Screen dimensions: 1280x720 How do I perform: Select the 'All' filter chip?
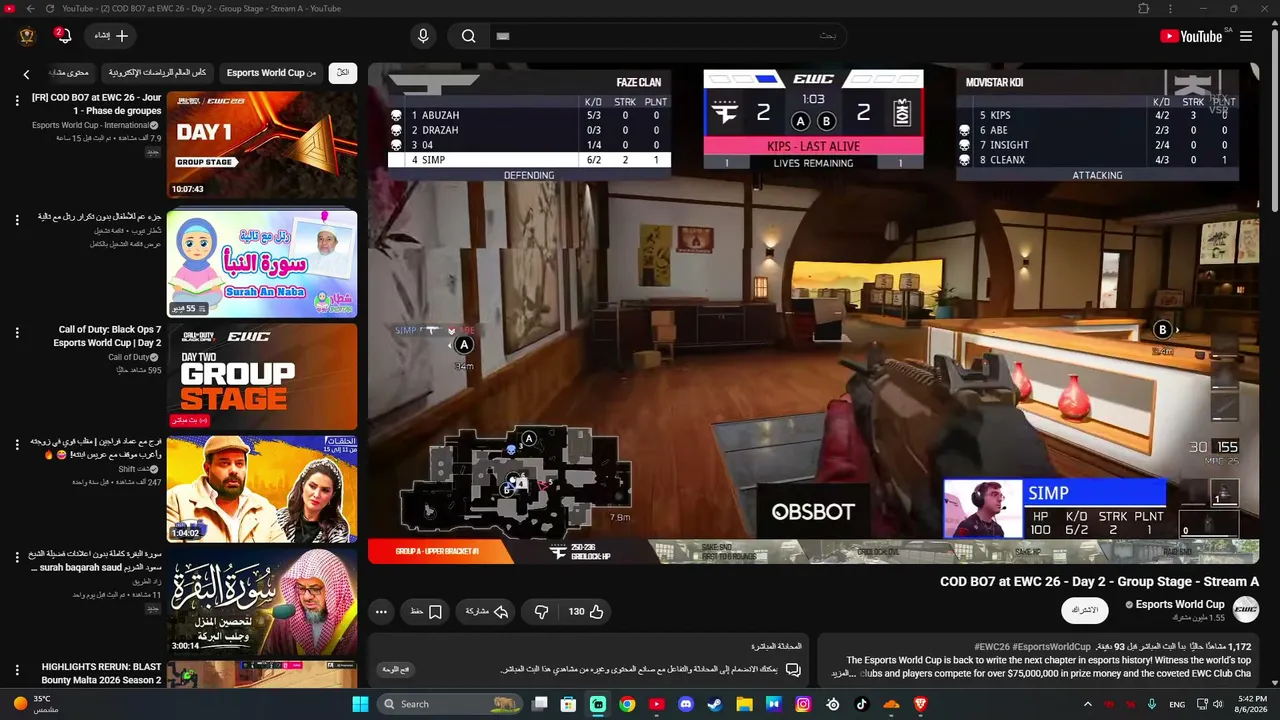(343, 73)
